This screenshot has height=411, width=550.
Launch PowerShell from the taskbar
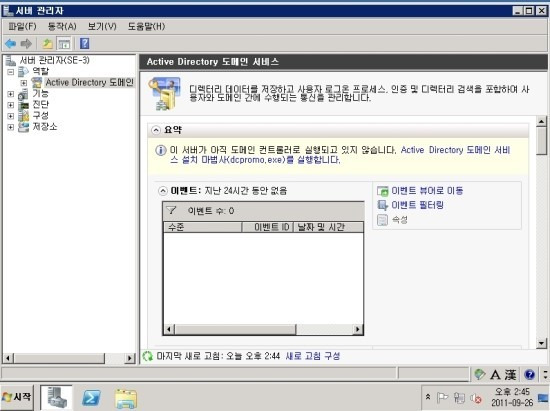(x=91, y=398)
